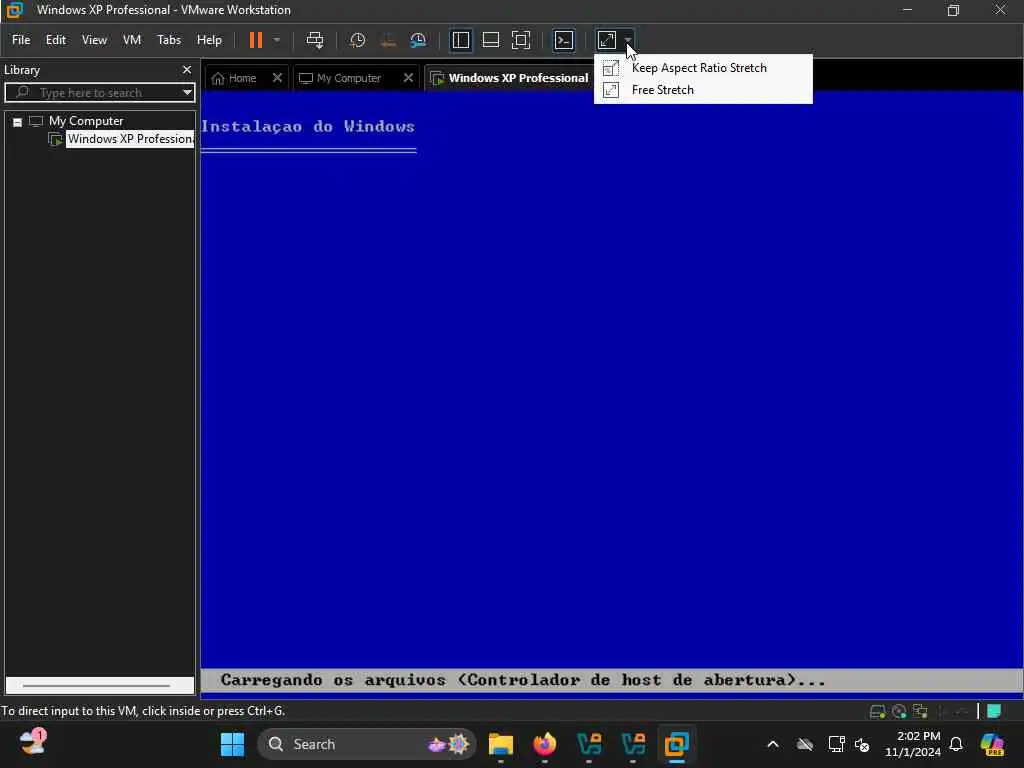
Task: Enter full screen mode
Action: pyautogui.click(x=520, y=40)
